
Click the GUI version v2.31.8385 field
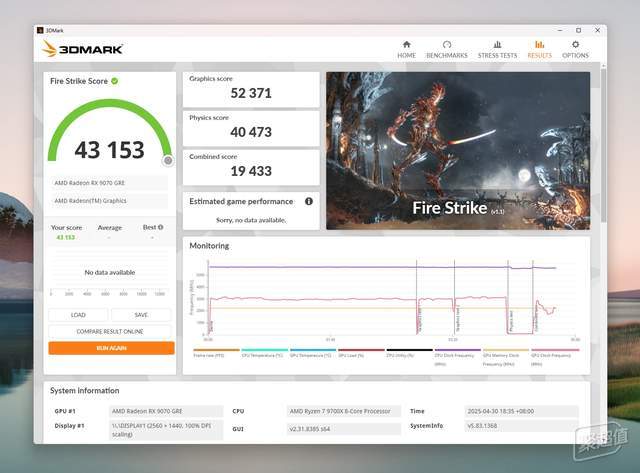pos(344,429)
